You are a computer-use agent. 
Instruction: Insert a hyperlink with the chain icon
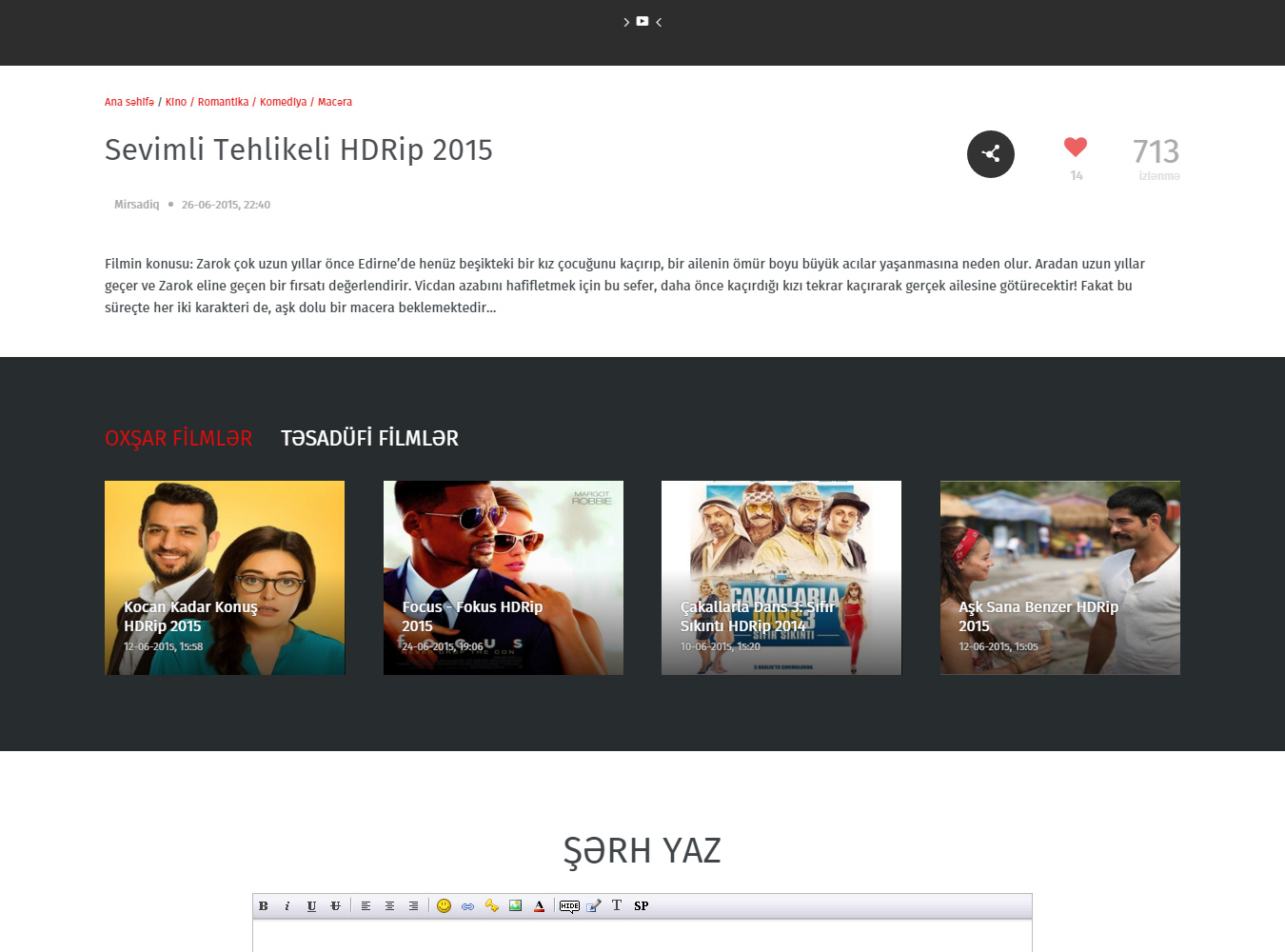click(467, 906)
